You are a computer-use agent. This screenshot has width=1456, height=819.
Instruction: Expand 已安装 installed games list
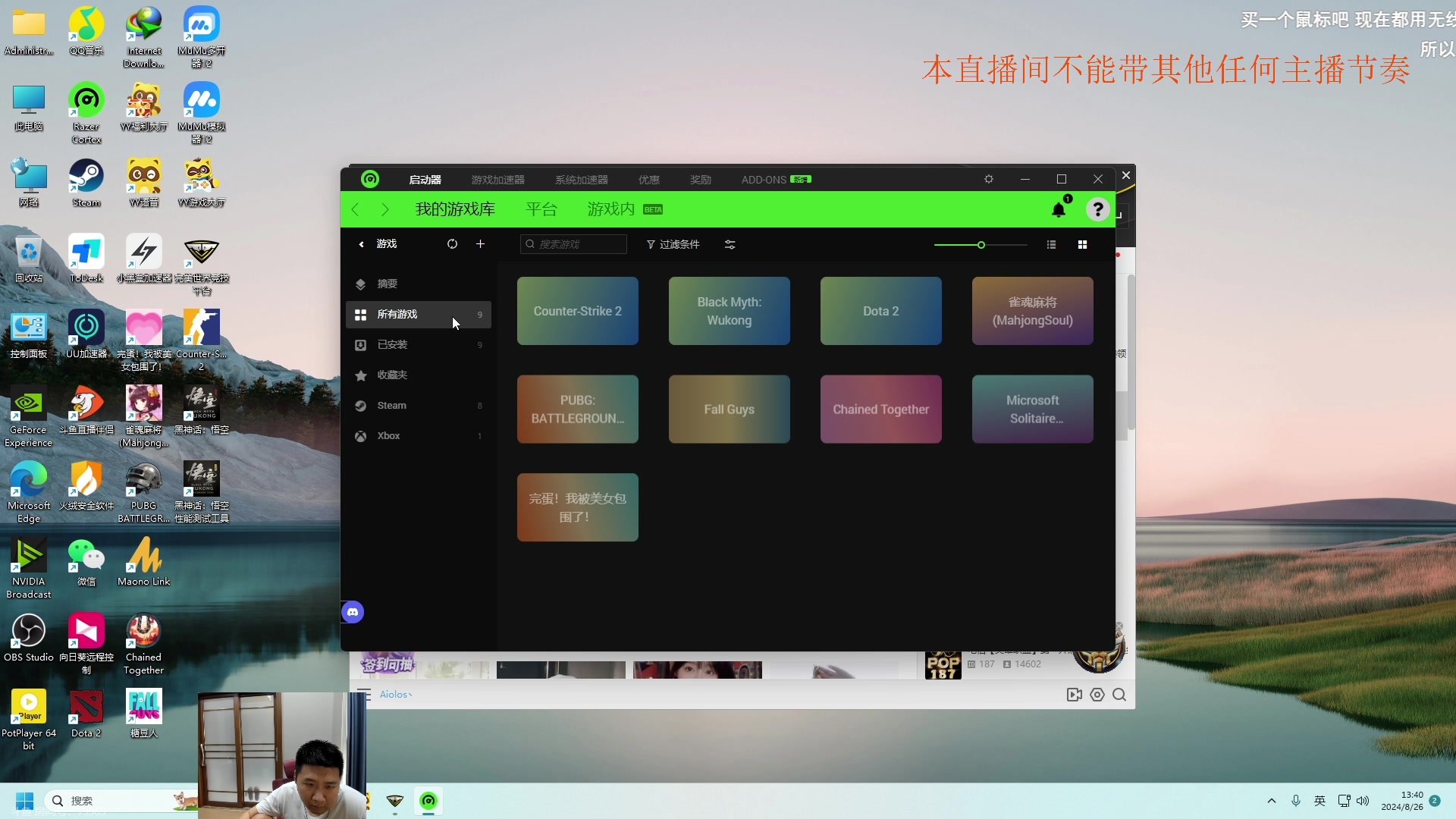coord(393,344)
